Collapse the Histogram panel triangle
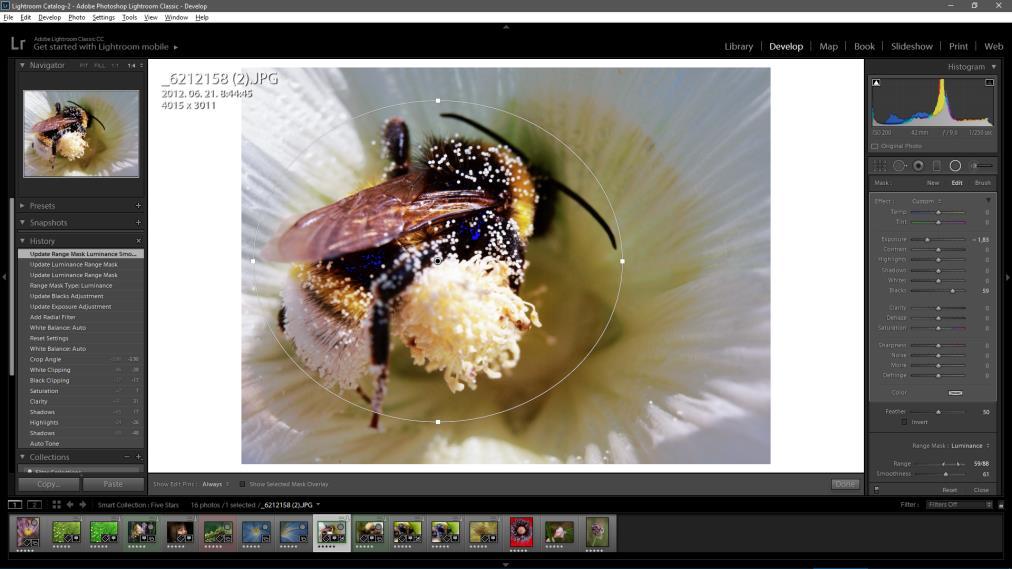Screen dimensions: 1012x569 (x=994, y=66)
